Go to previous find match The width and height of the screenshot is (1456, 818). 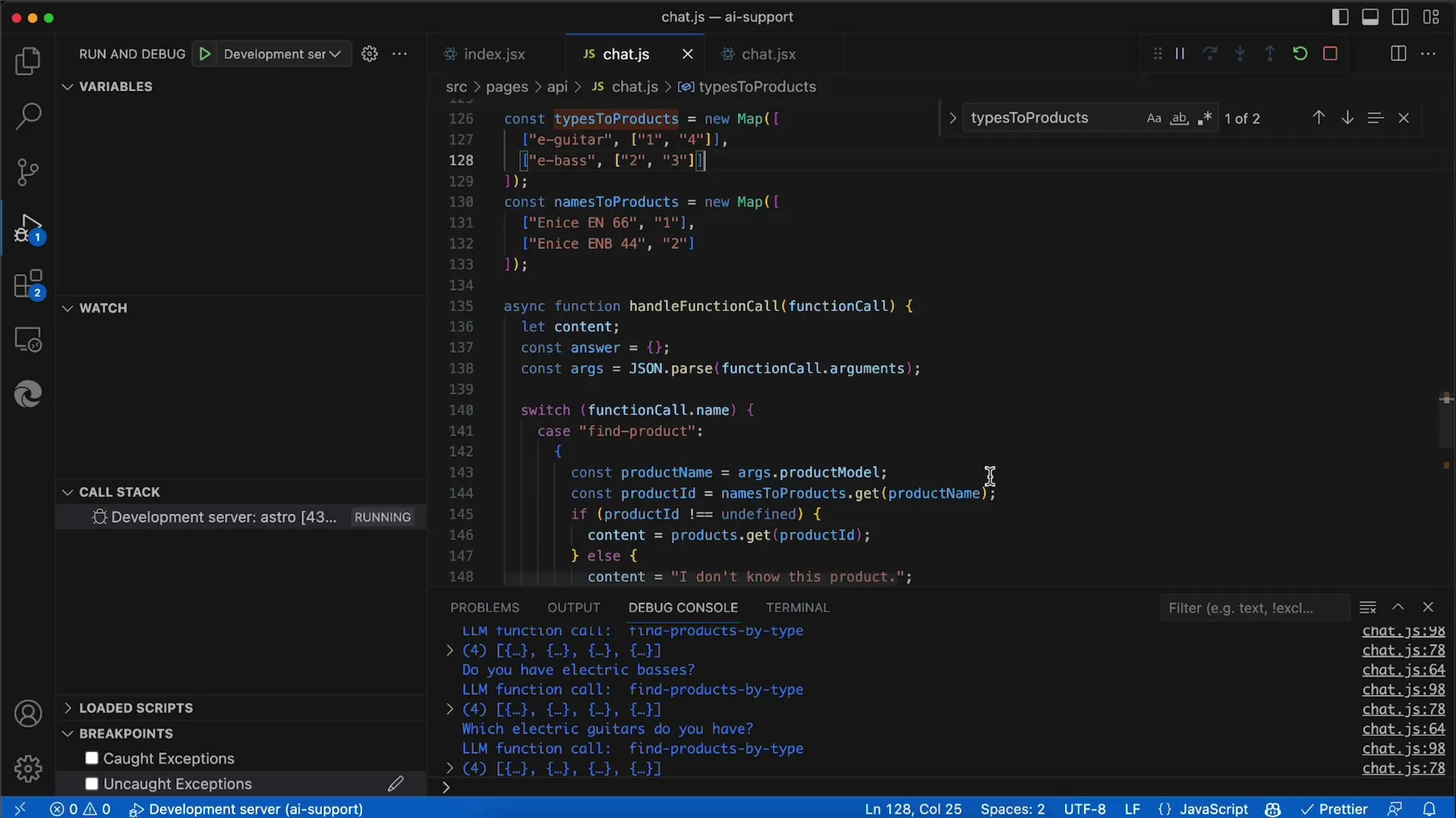(x=1319, y=118)
